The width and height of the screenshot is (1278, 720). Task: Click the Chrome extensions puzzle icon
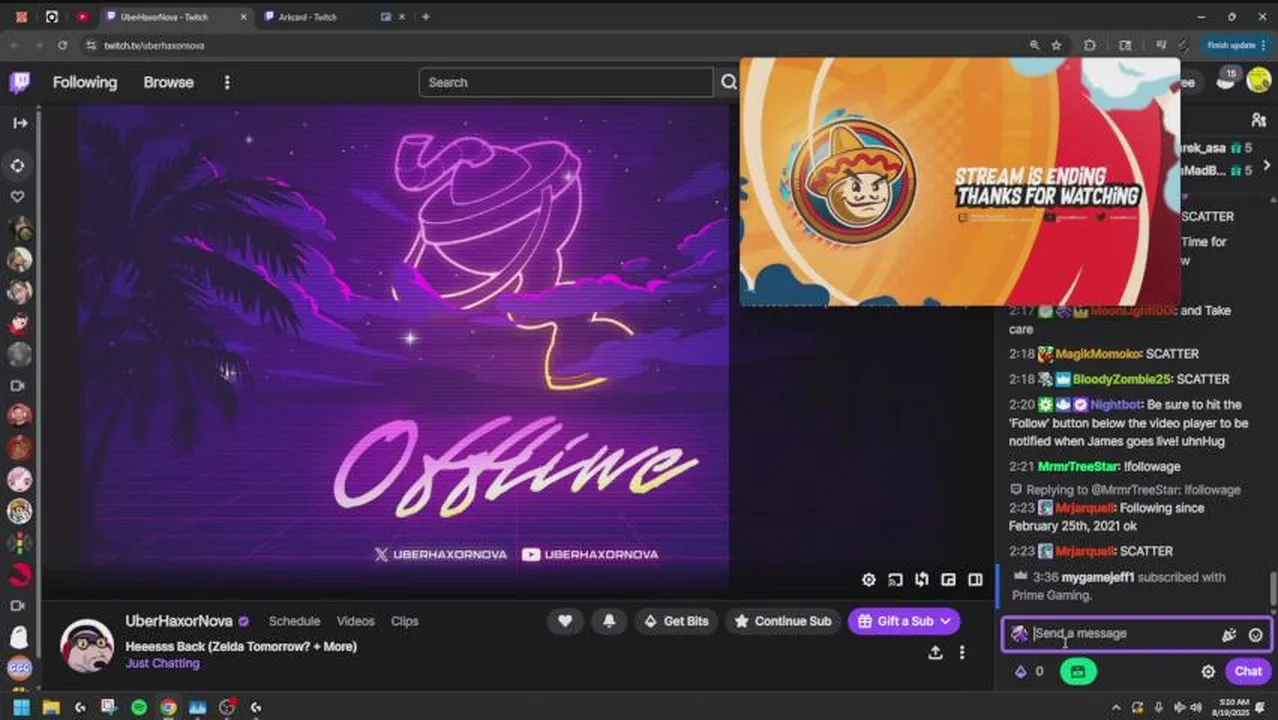click(x=1090, y=45)
